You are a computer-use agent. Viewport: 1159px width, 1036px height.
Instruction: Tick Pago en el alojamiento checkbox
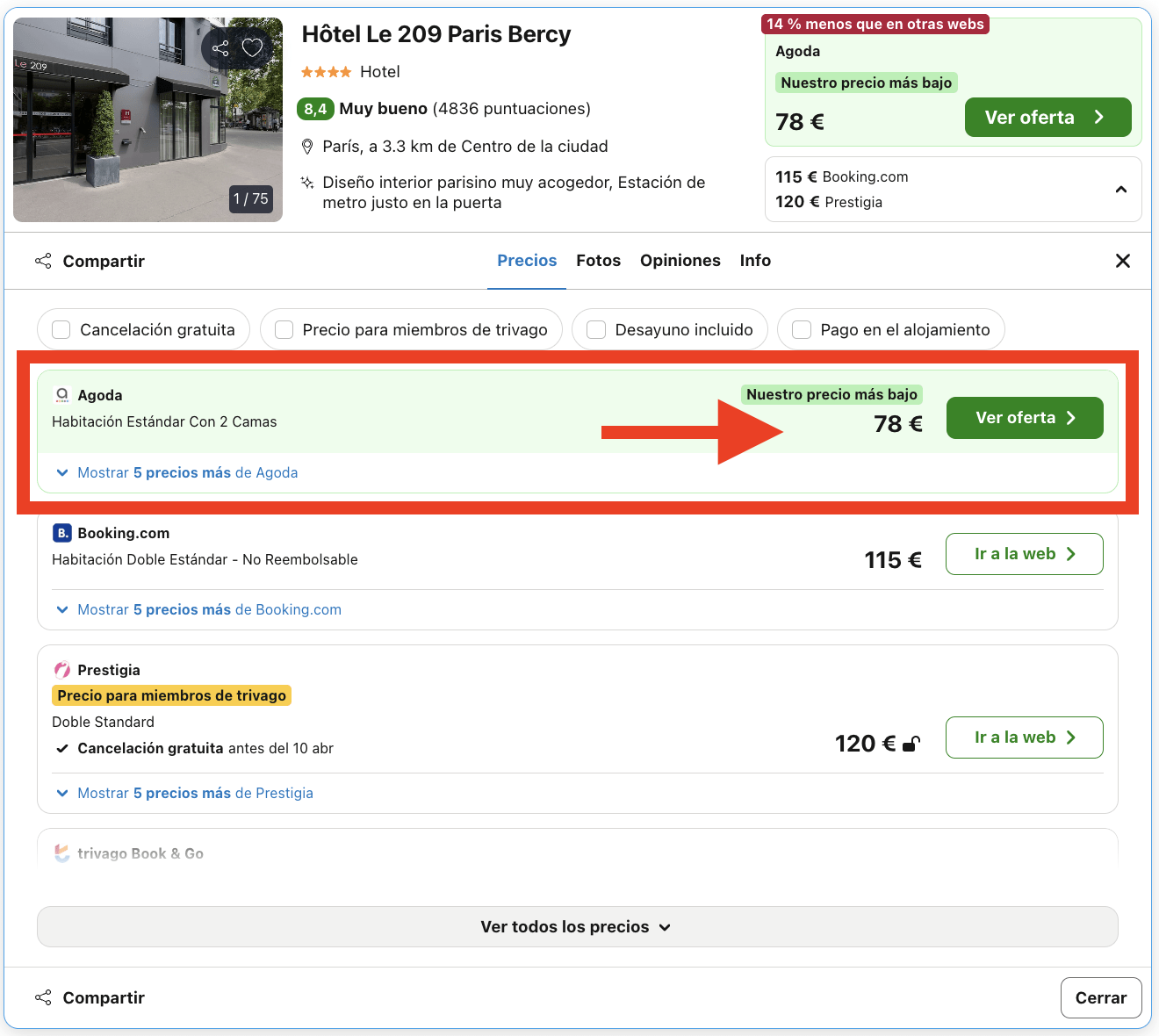click(802, 329)
